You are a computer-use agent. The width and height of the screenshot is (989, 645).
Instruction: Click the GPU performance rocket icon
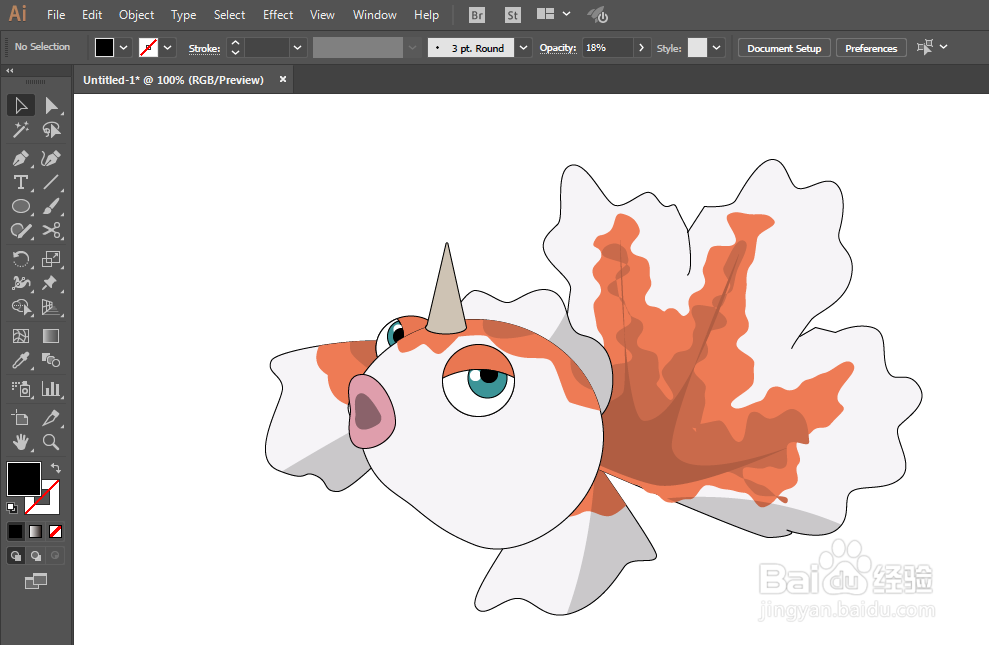[x=597, y=15]
